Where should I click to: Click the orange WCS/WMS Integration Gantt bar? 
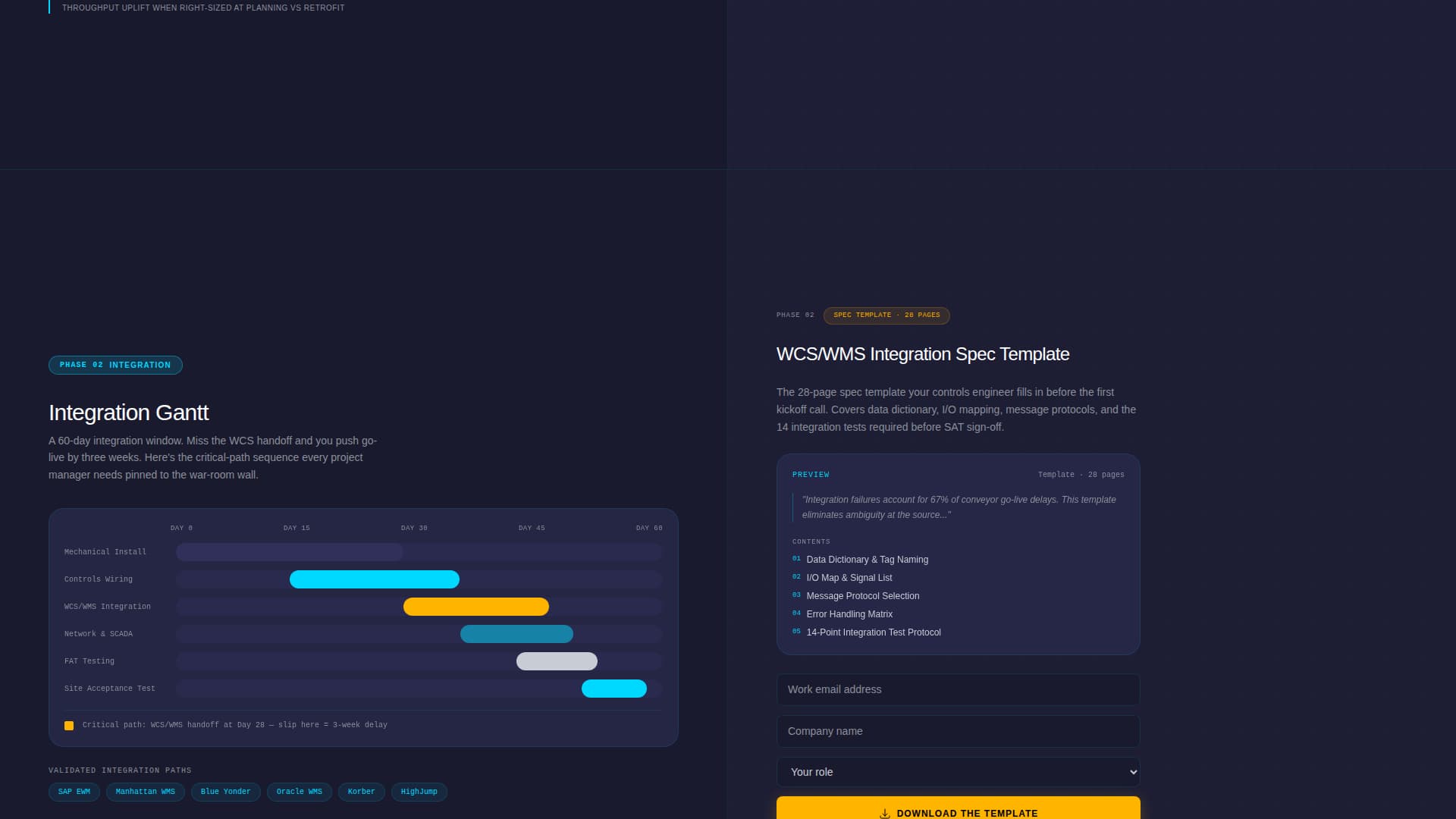tap(476, 607)
